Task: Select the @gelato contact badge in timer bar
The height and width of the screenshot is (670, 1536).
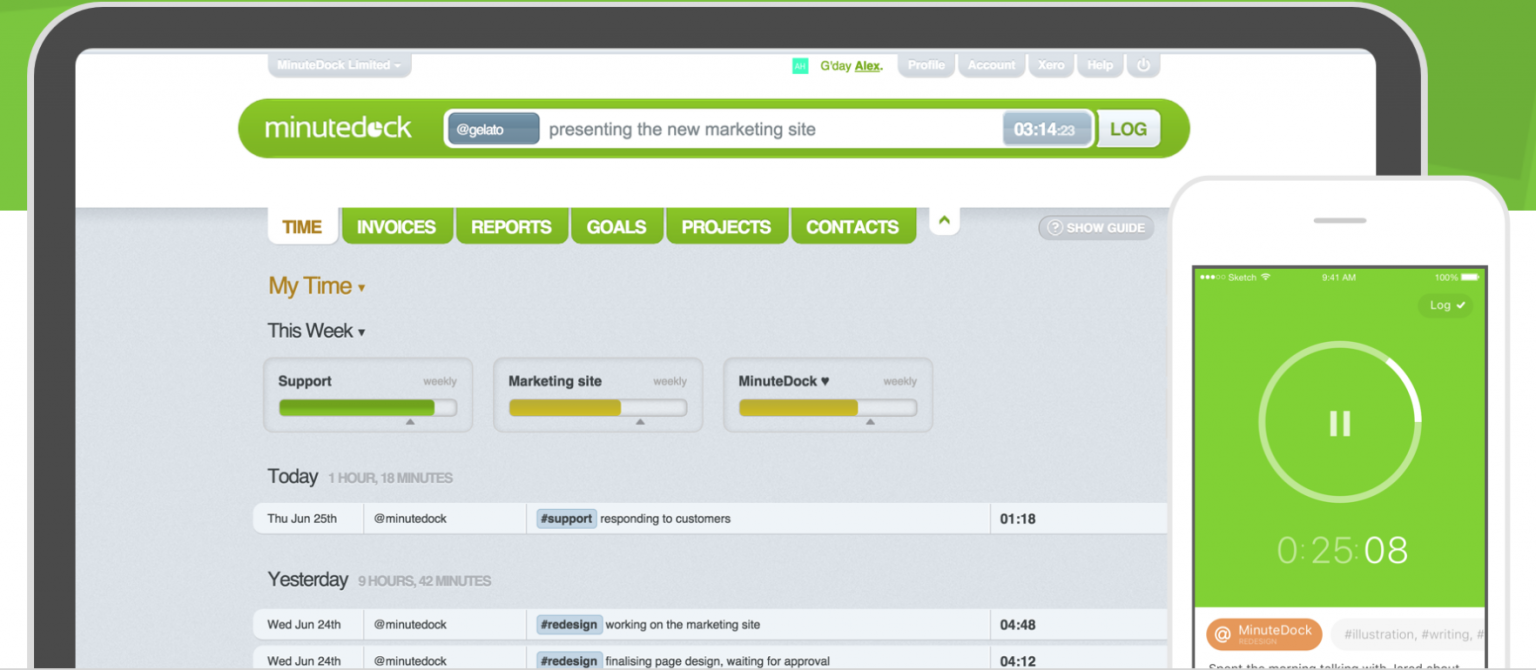Action: click(x=492, y=128)
